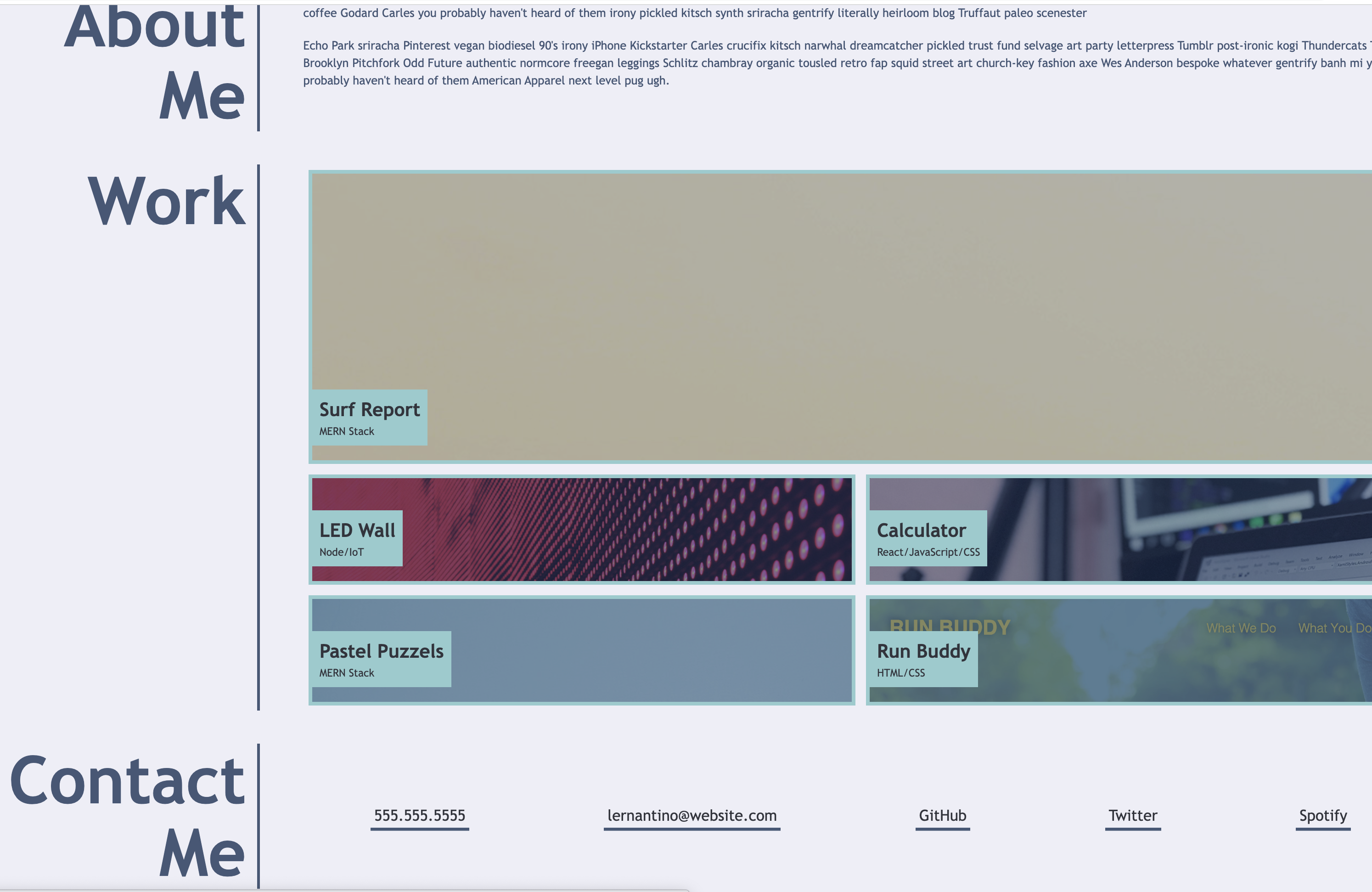Click the Pastel Puzzels title label

coord(381,652)
